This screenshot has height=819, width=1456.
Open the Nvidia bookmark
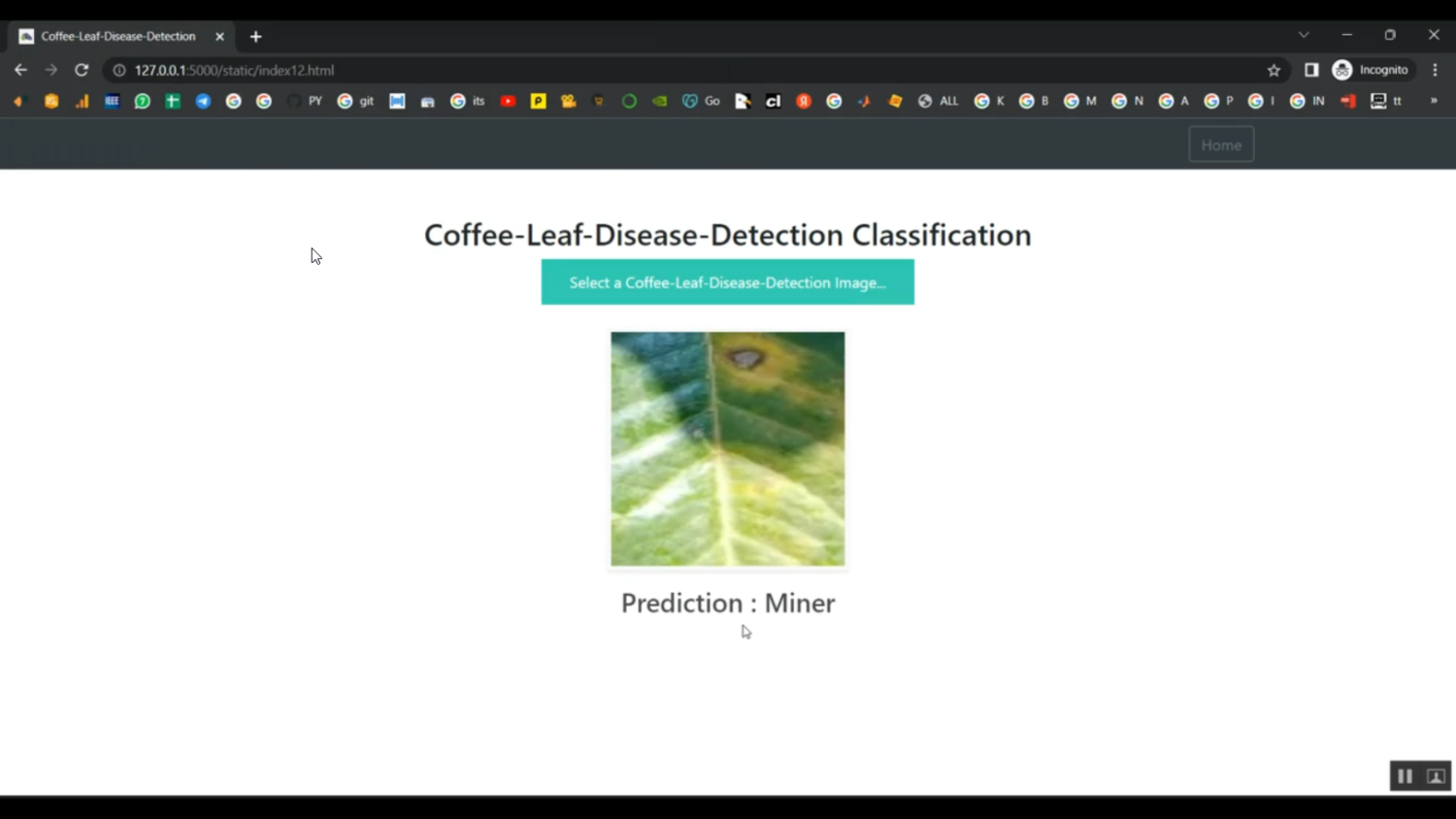[x=660, y=101]
